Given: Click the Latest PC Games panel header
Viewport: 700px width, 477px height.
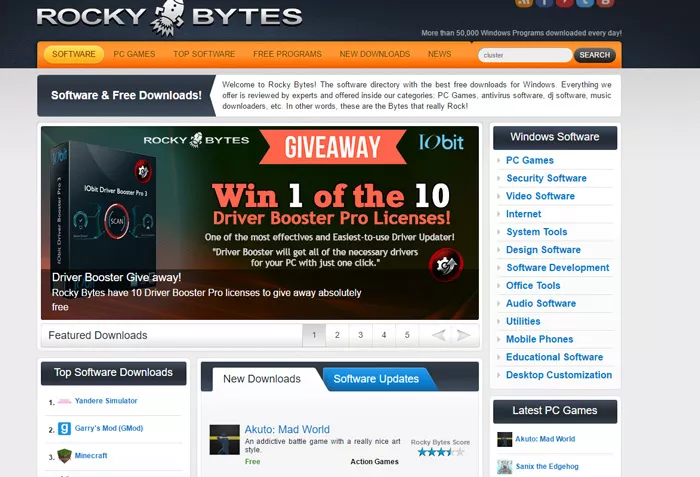Looking at the screenshot, I should click(x=555, y=411).
